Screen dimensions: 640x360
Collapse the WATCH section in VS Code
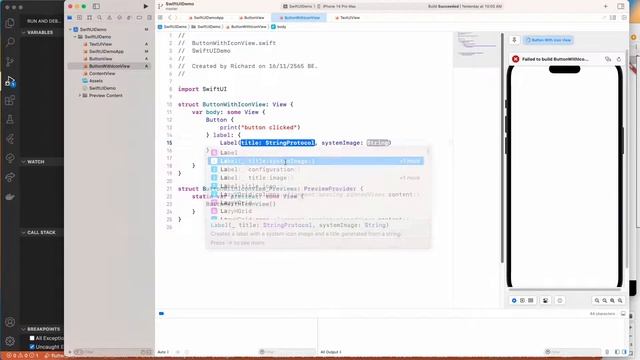coord(36,162)
